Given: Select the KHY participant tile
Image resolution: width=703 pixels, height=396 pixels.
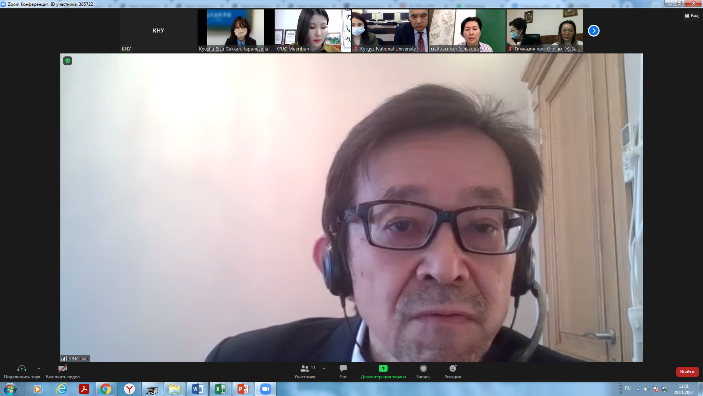Looking at the screenshot, I should pyautogui.click(x=158, y=30).
